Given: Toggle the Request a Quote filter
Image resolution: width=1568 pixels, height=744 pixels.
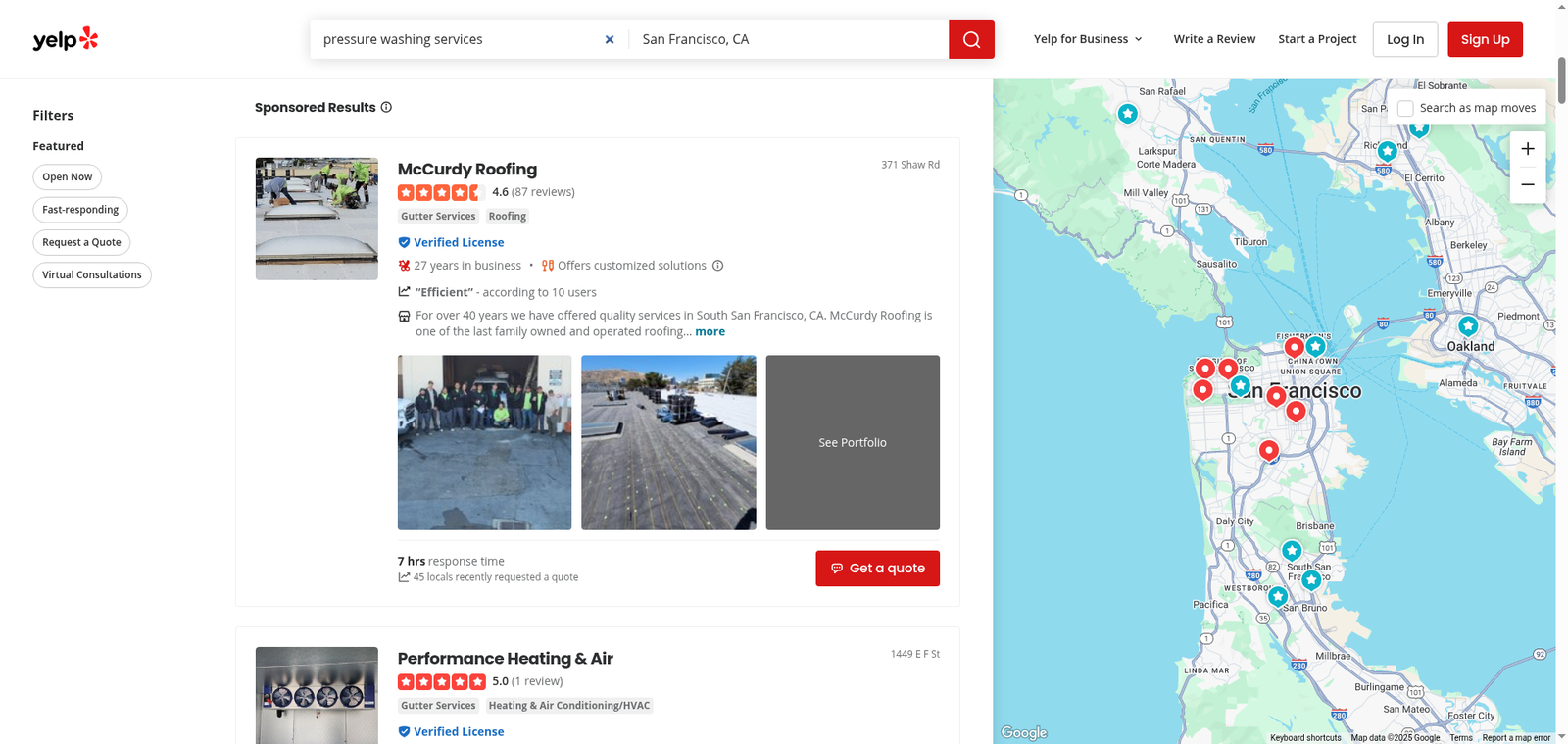Looking at the screenshot, I should pyautogui.click(x=81, y=242).
